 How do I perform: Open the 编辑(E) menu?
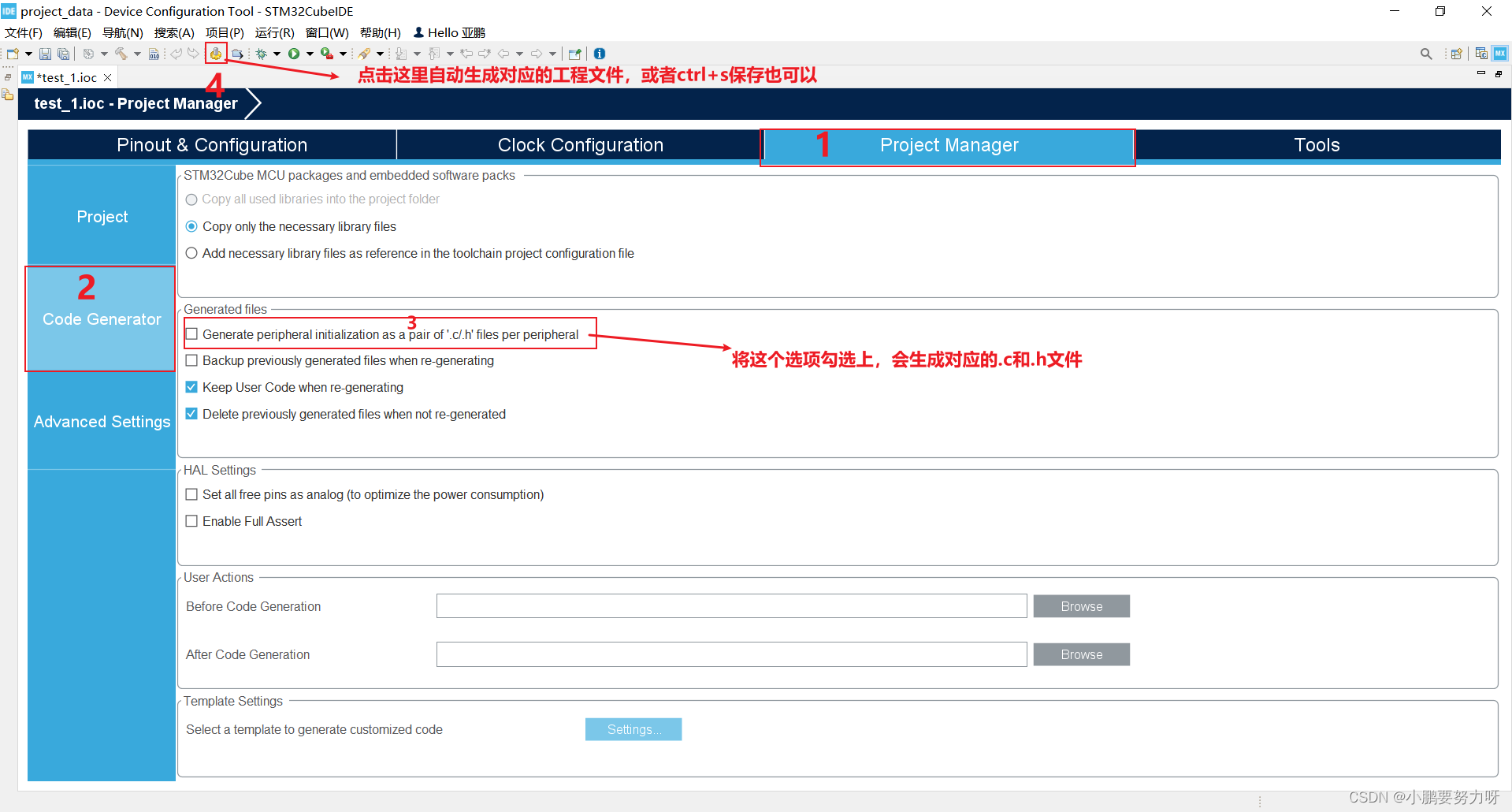point(72,32)
